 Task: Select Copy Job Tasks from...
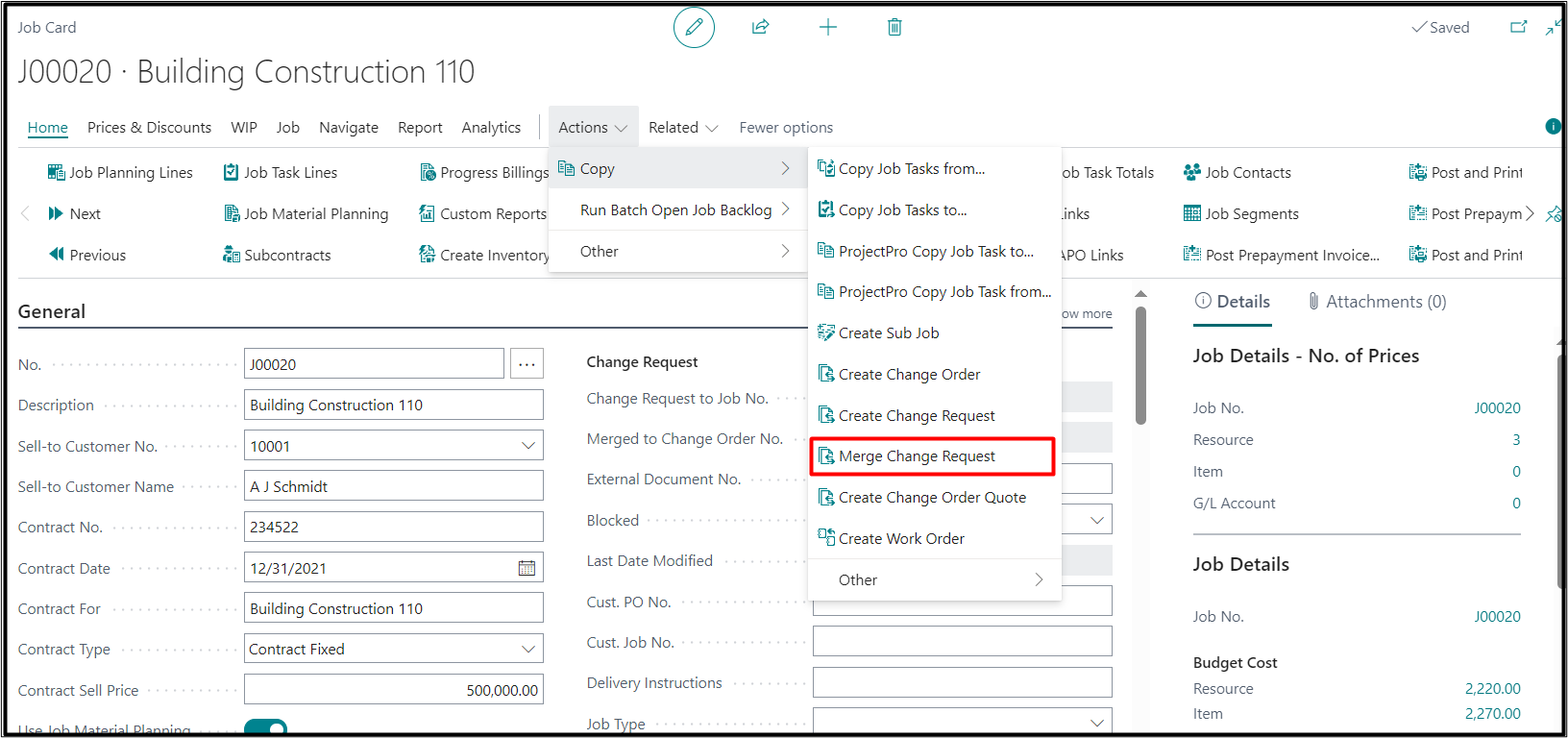tap(935, 168)
